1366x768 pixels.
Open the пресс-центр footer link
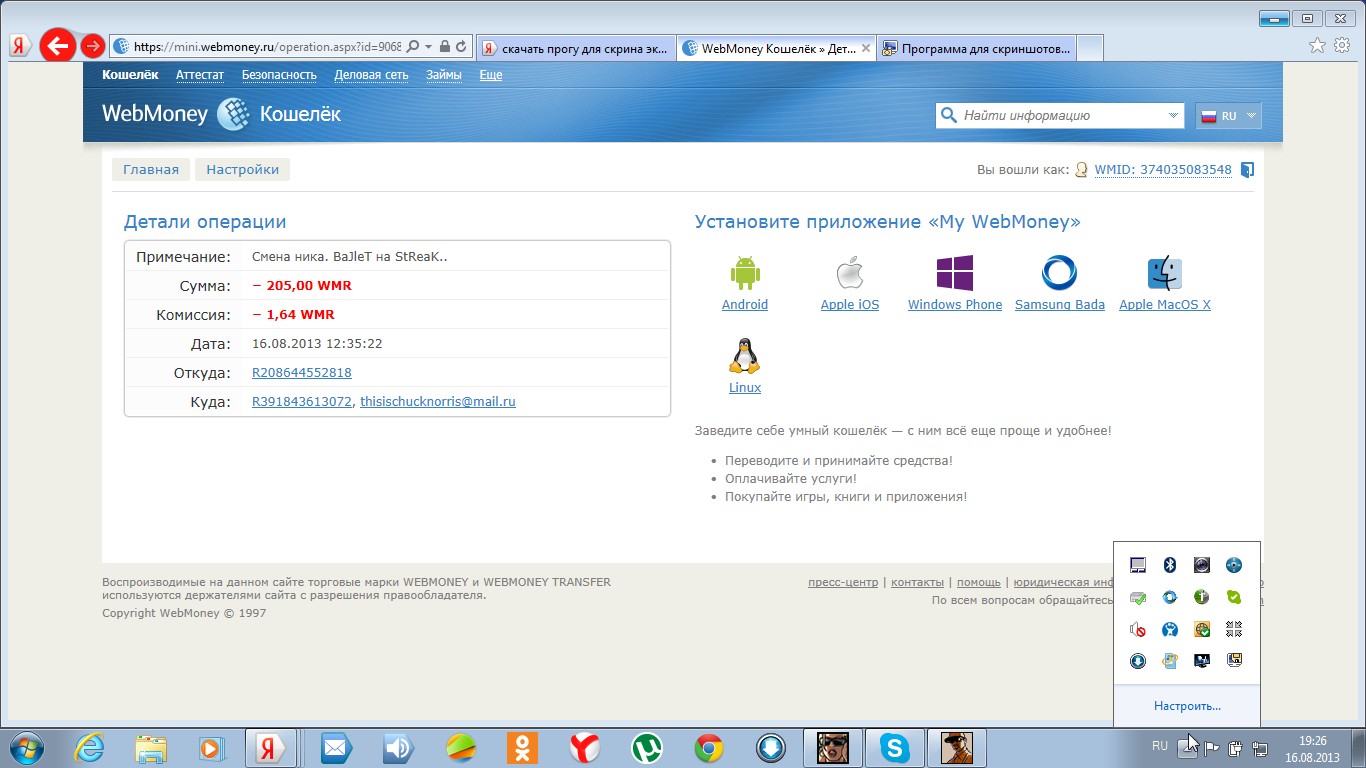[x=843, y=582]
